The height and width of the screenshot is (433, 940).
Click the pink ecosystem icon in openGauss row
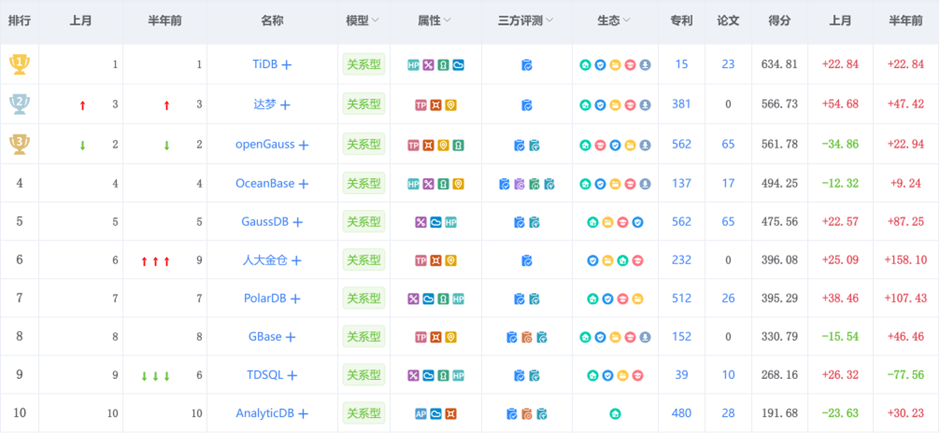pos(600,145)
